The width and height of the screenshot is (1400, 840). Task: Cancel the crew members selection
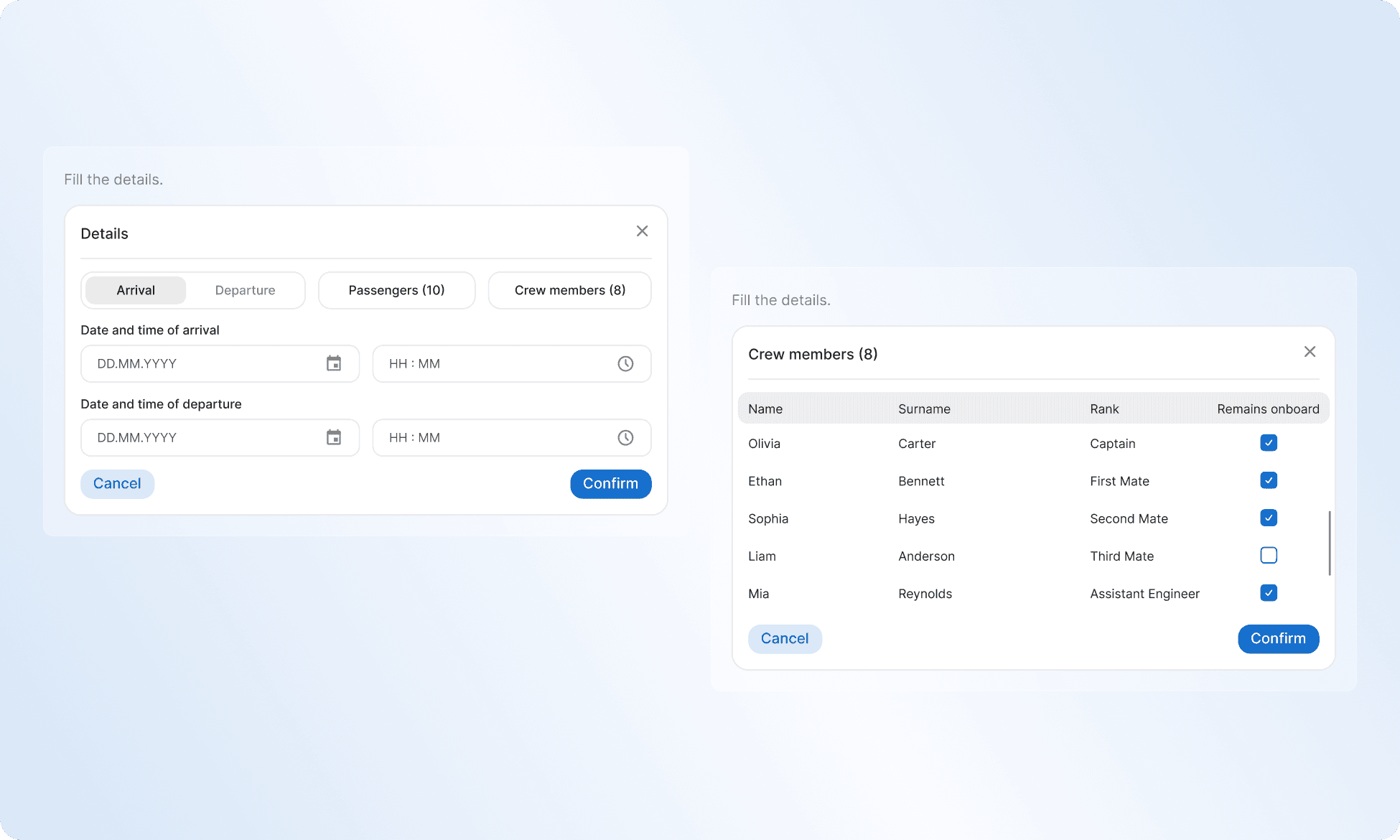pos(785,638)
